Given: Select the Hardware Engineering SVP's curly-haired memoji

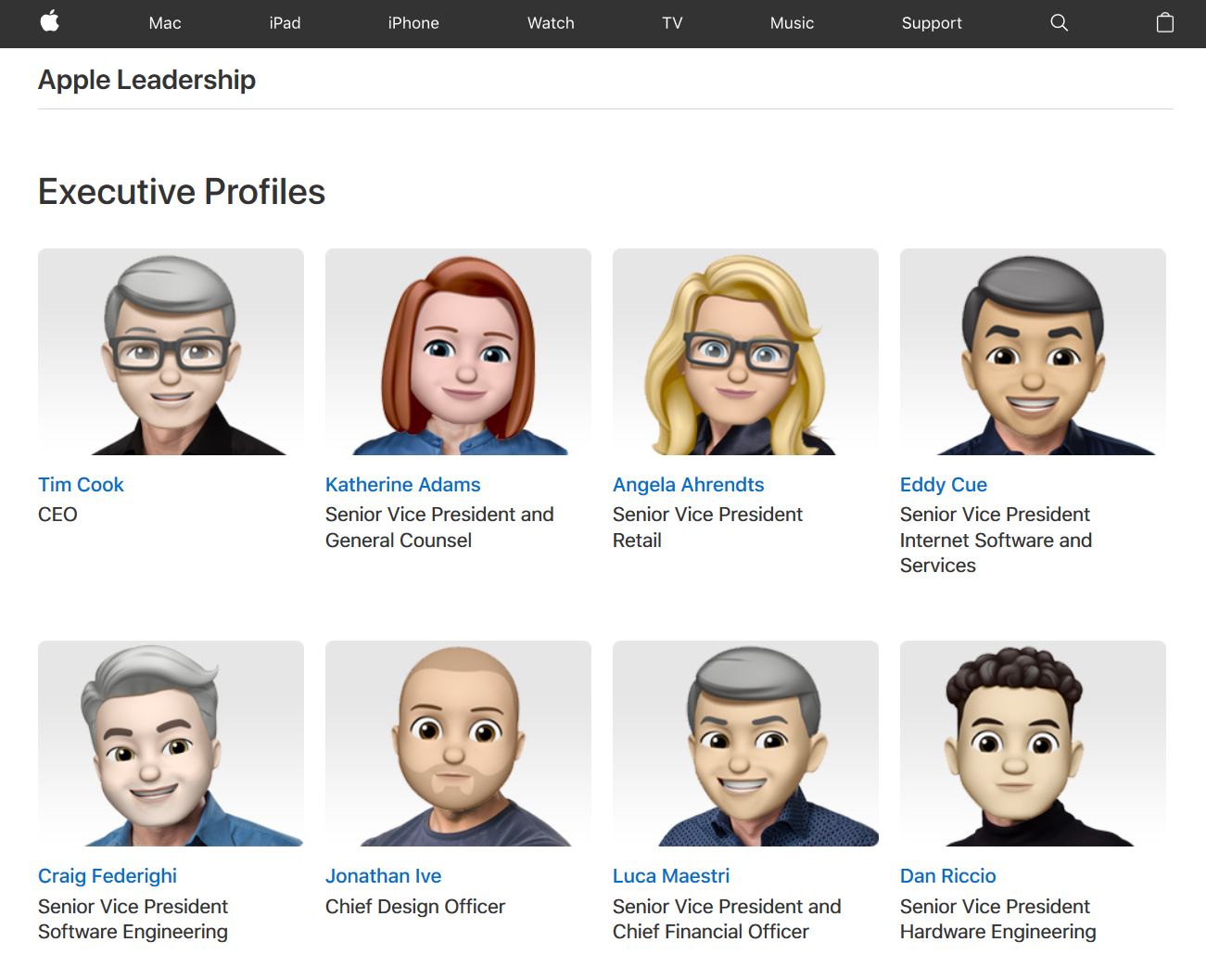Looking at the screenshot, I should click(1033, 744).
